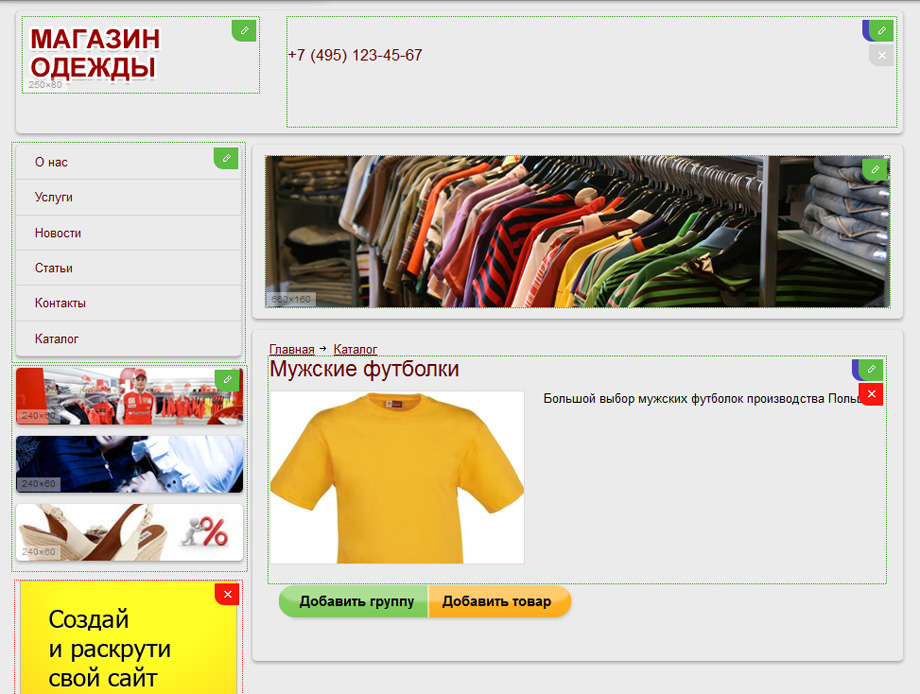Click edit pencil on the МАГАЗИН ОДЕЖДЫ logo block

tap(244, 31)
